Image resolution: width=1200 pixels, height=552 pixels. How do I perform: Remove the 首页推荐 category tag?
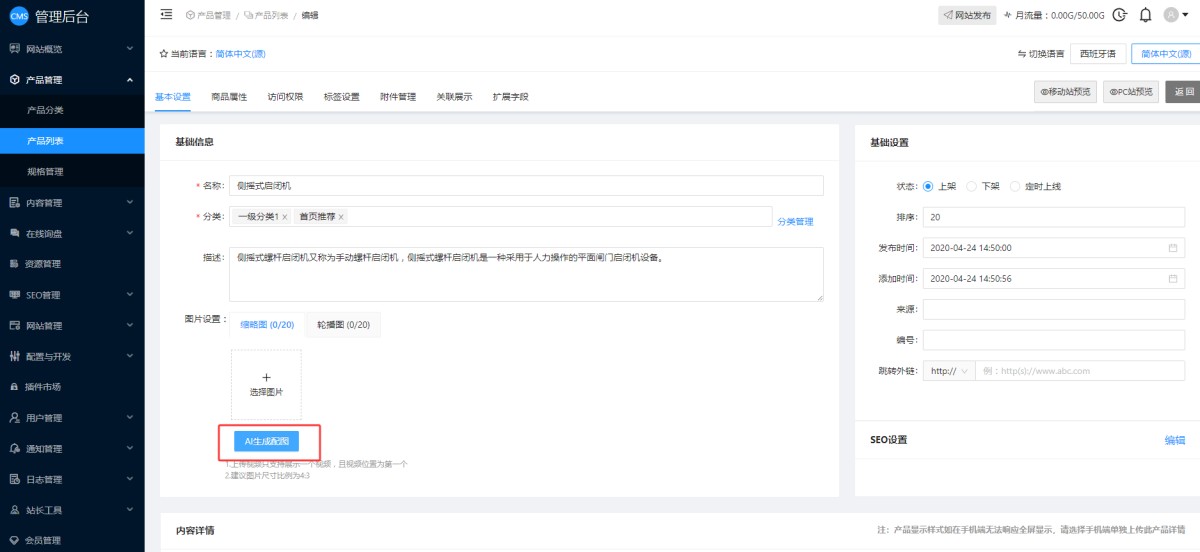[x=341, y=217]
